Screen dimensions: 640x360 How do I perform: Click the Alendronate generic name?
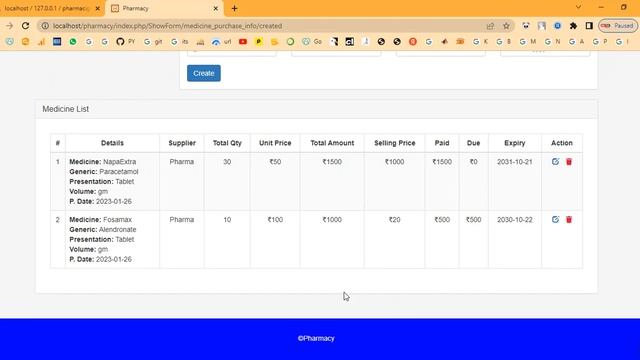pyautogui.click(x=118, y=229)
